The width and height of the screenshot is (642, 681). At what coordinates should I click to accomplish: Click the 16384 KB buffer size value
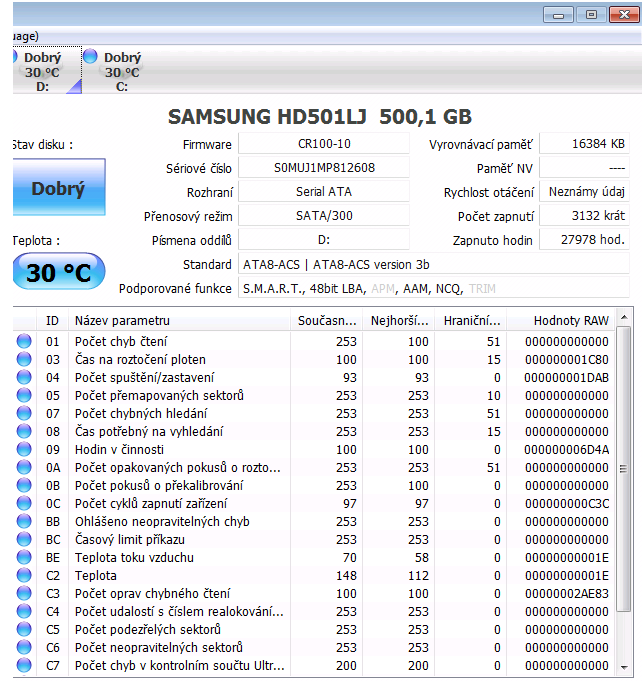click(584, 144)
